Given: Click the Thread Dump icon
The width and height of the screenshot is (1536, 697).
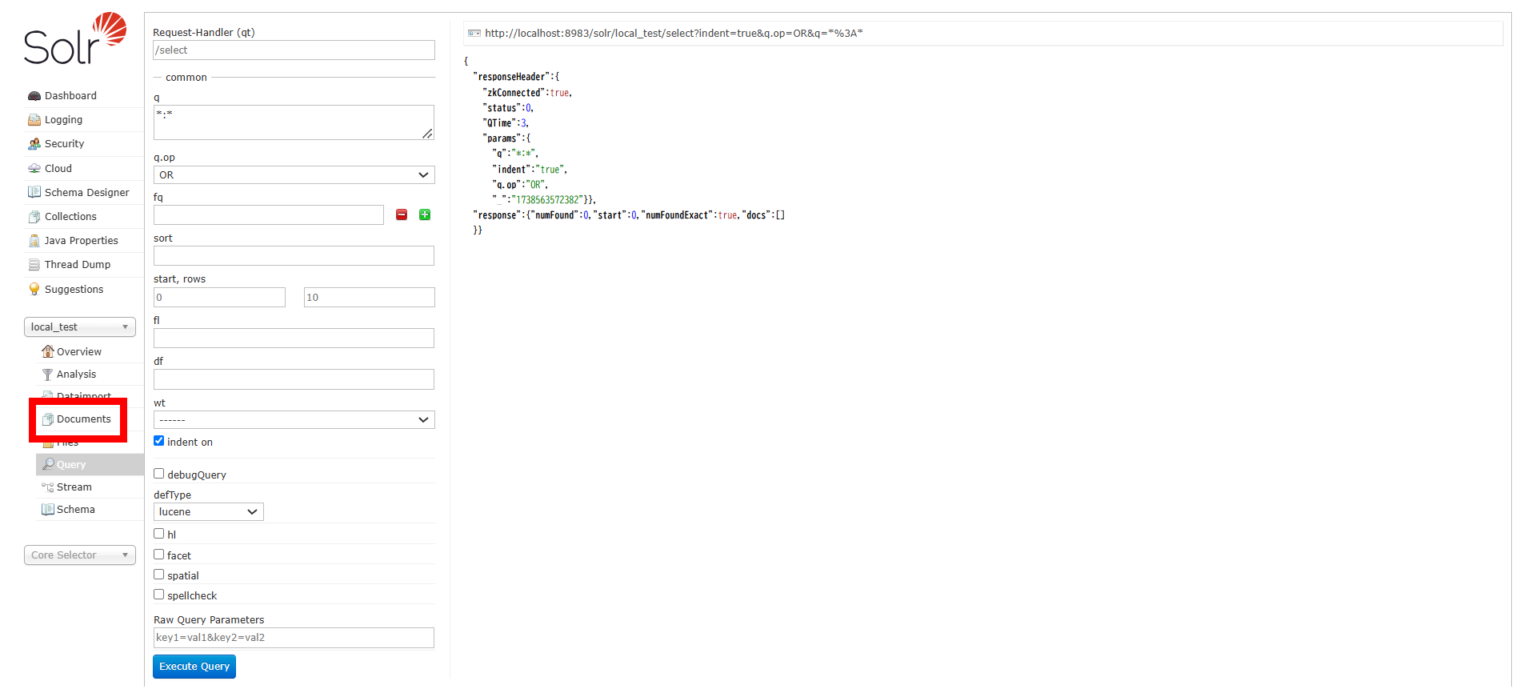Looking at the screenshot, I should [x=33, y=265].
